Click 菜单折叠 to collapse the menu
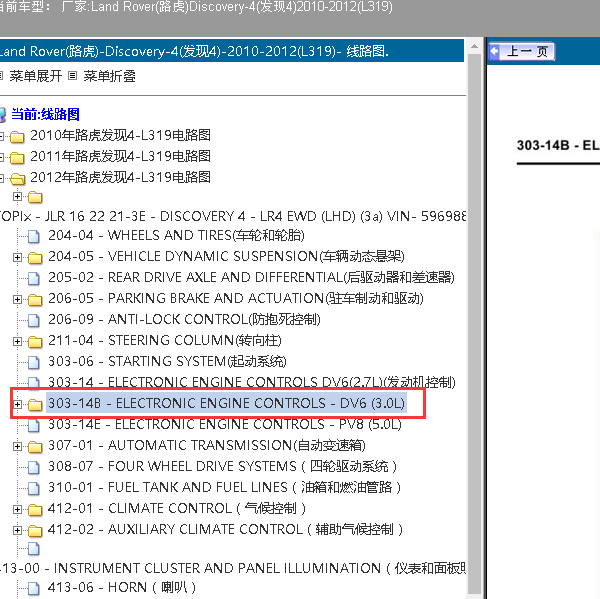Screen dimensions: 600x599 click(109, 76)
